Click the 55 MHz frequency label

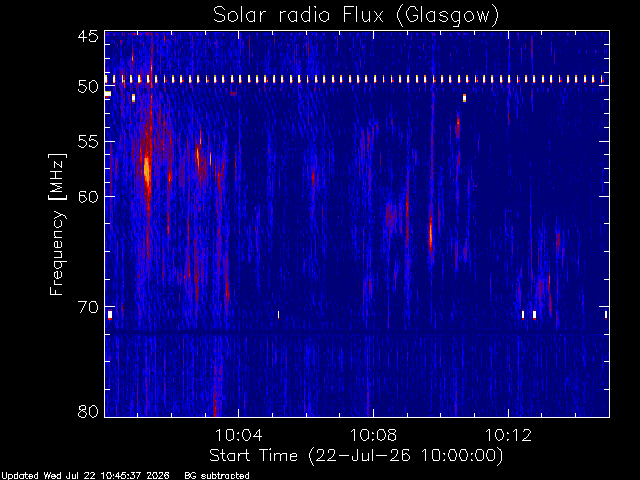tap(88, 142)
